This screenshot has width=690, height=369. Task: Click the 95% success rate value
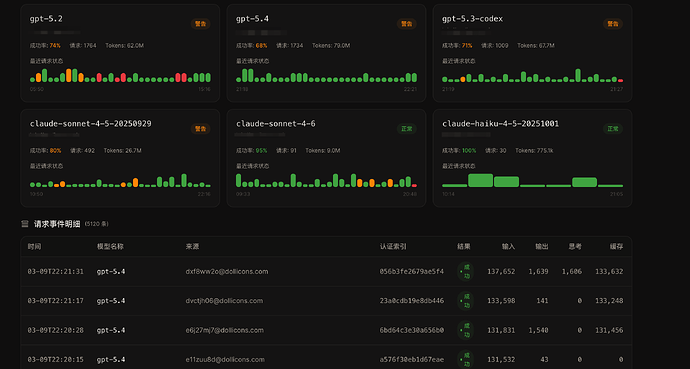tap(261, 151)
